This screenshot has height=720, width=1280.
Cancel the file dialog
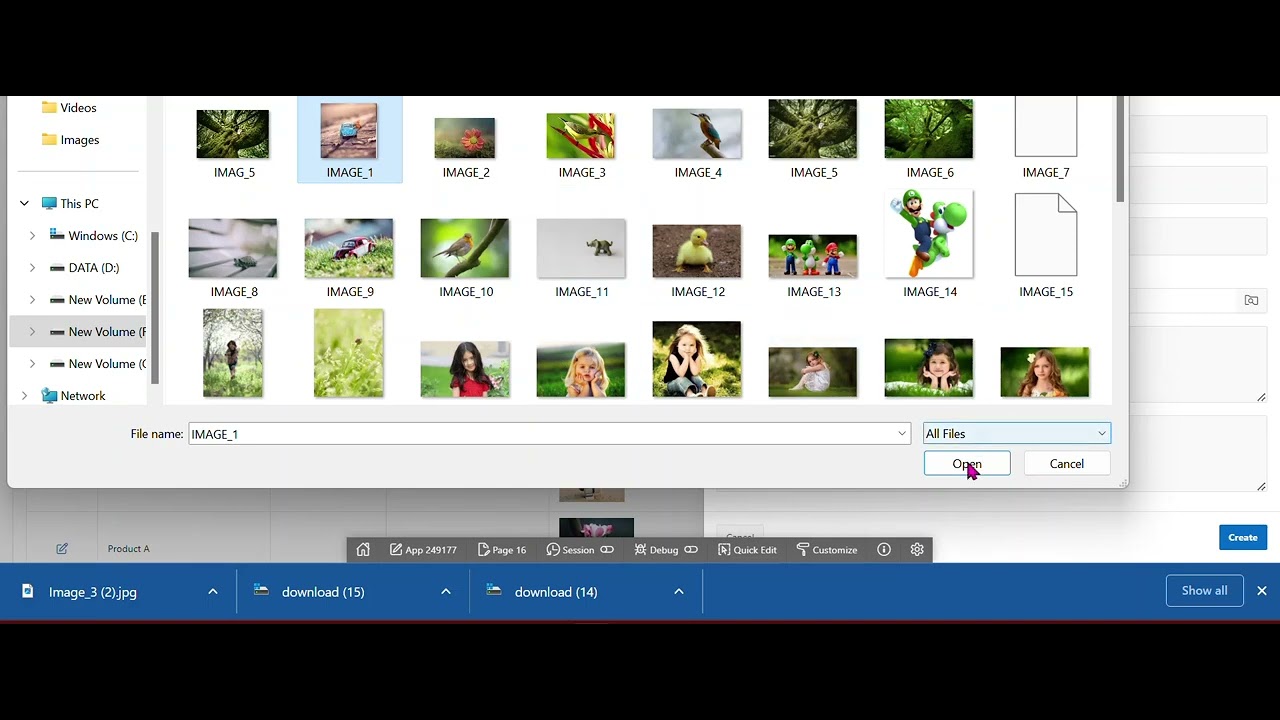point(1067,464)
